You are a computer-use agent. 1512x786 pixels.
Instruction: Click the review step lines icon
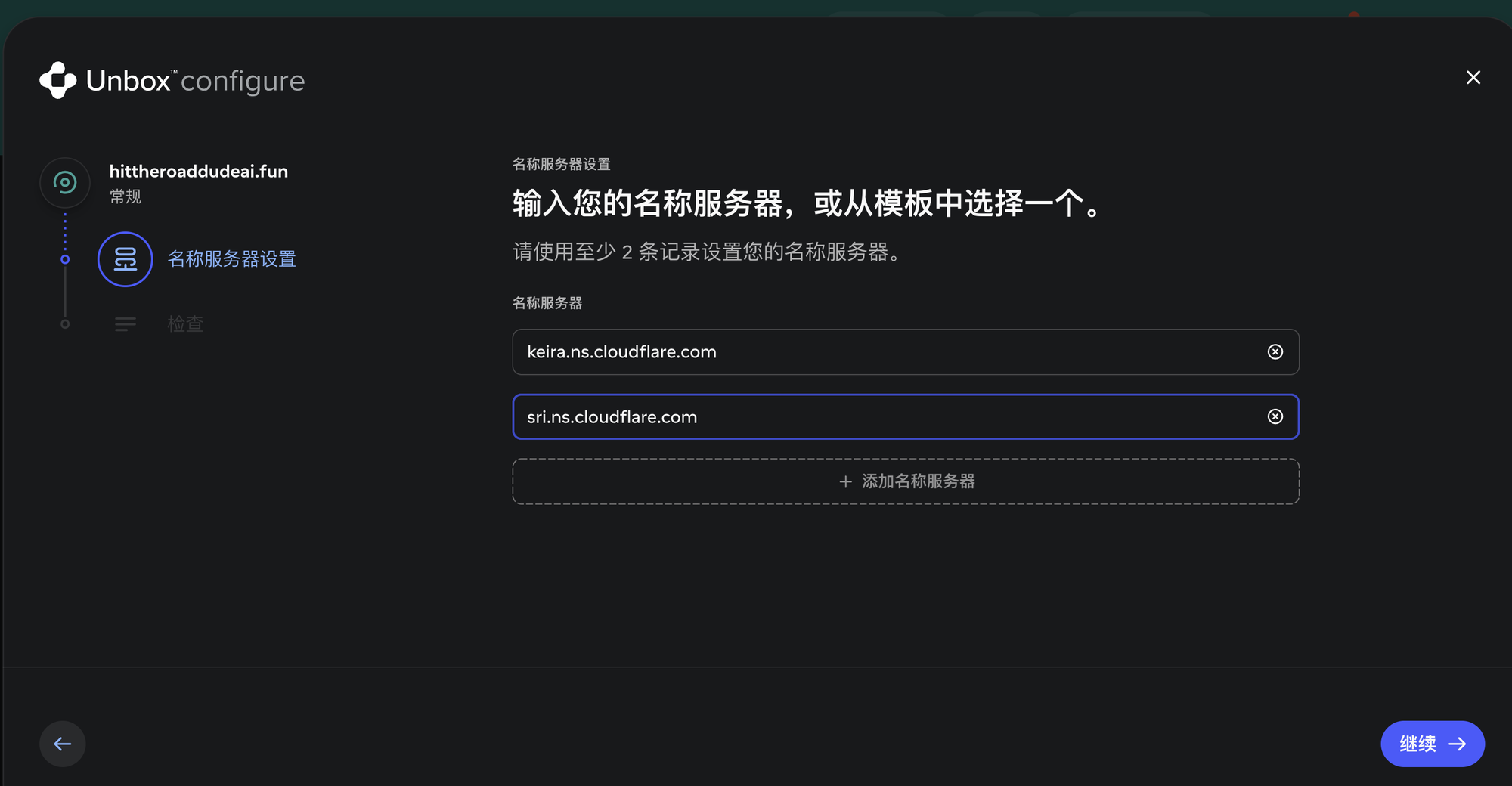(x=125, y=324)
